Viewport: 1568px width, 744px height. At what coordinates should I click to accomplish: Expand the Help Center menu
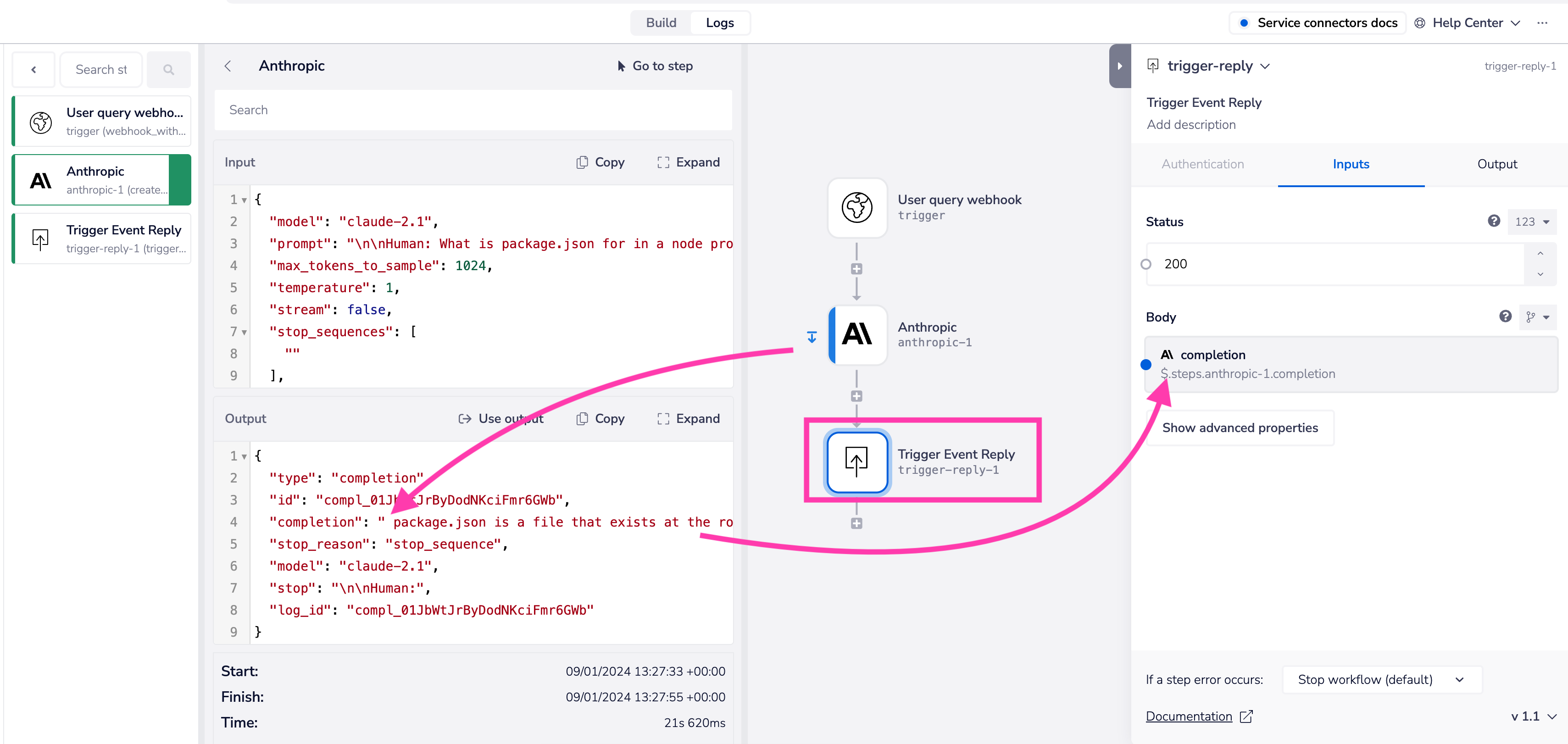1467,23
